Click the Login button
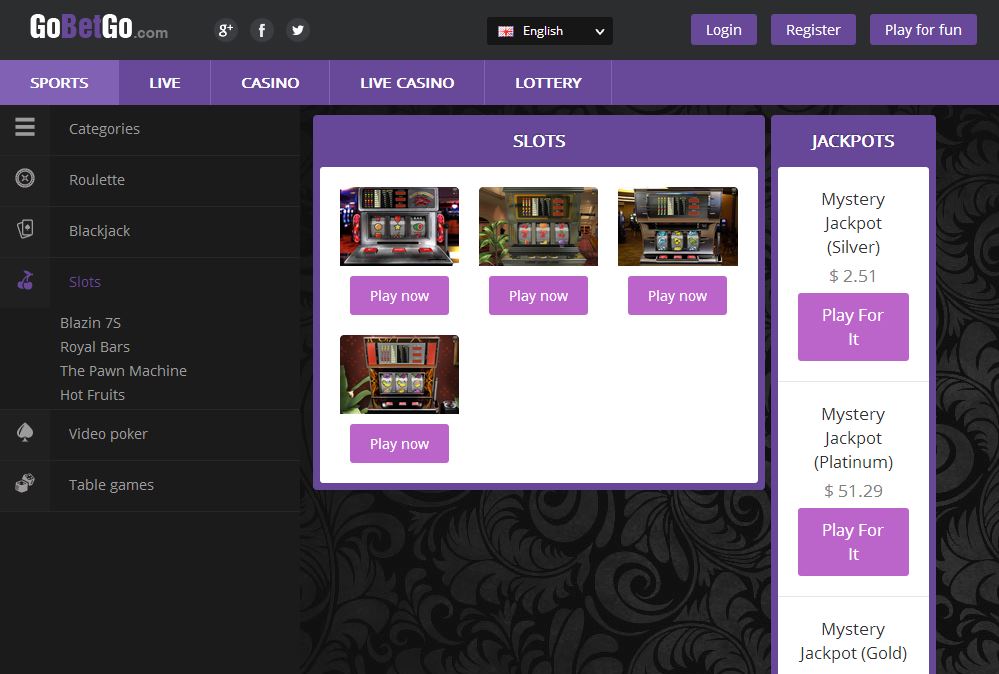Viewport: 999px width, 674px height. pos(724,30)
